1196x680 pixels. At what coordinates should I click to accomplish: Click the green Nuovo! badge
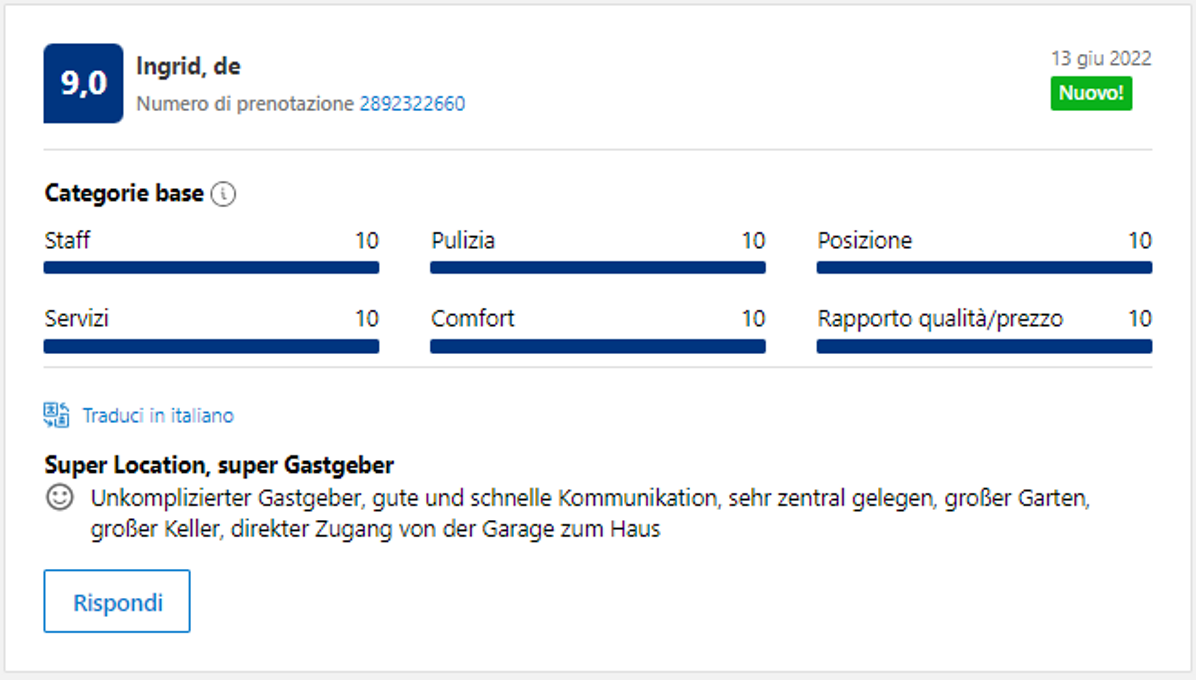point(1091,94)
